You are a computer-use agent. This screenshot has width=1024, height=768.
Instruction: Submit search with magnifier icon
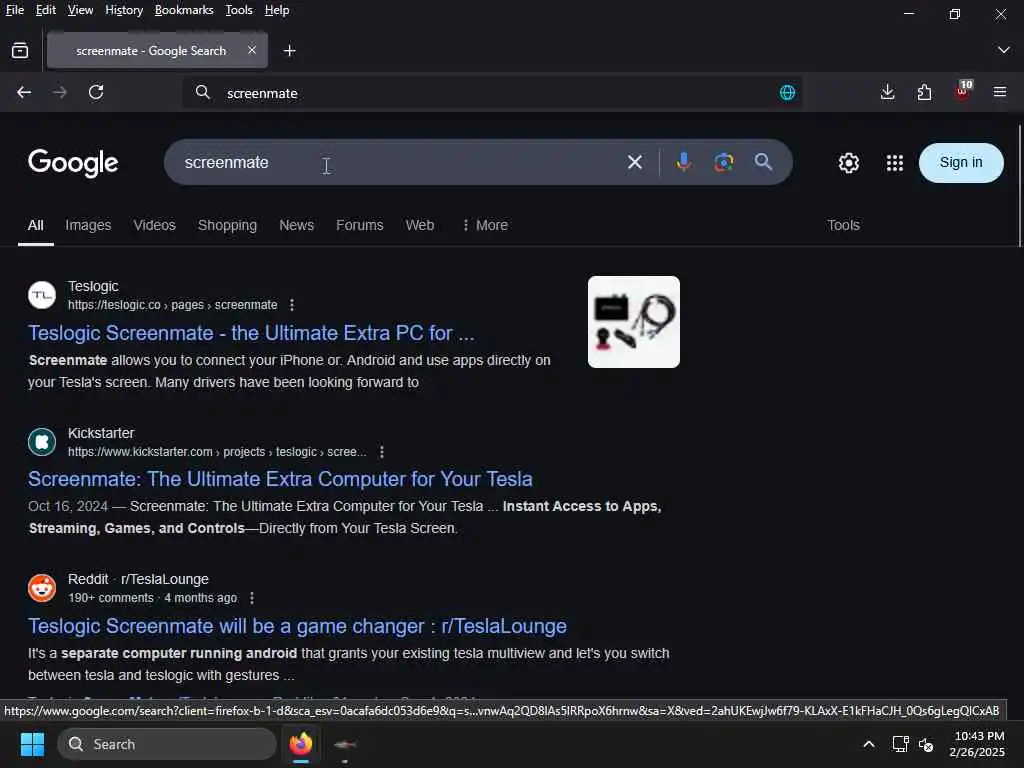pos(763,162)
